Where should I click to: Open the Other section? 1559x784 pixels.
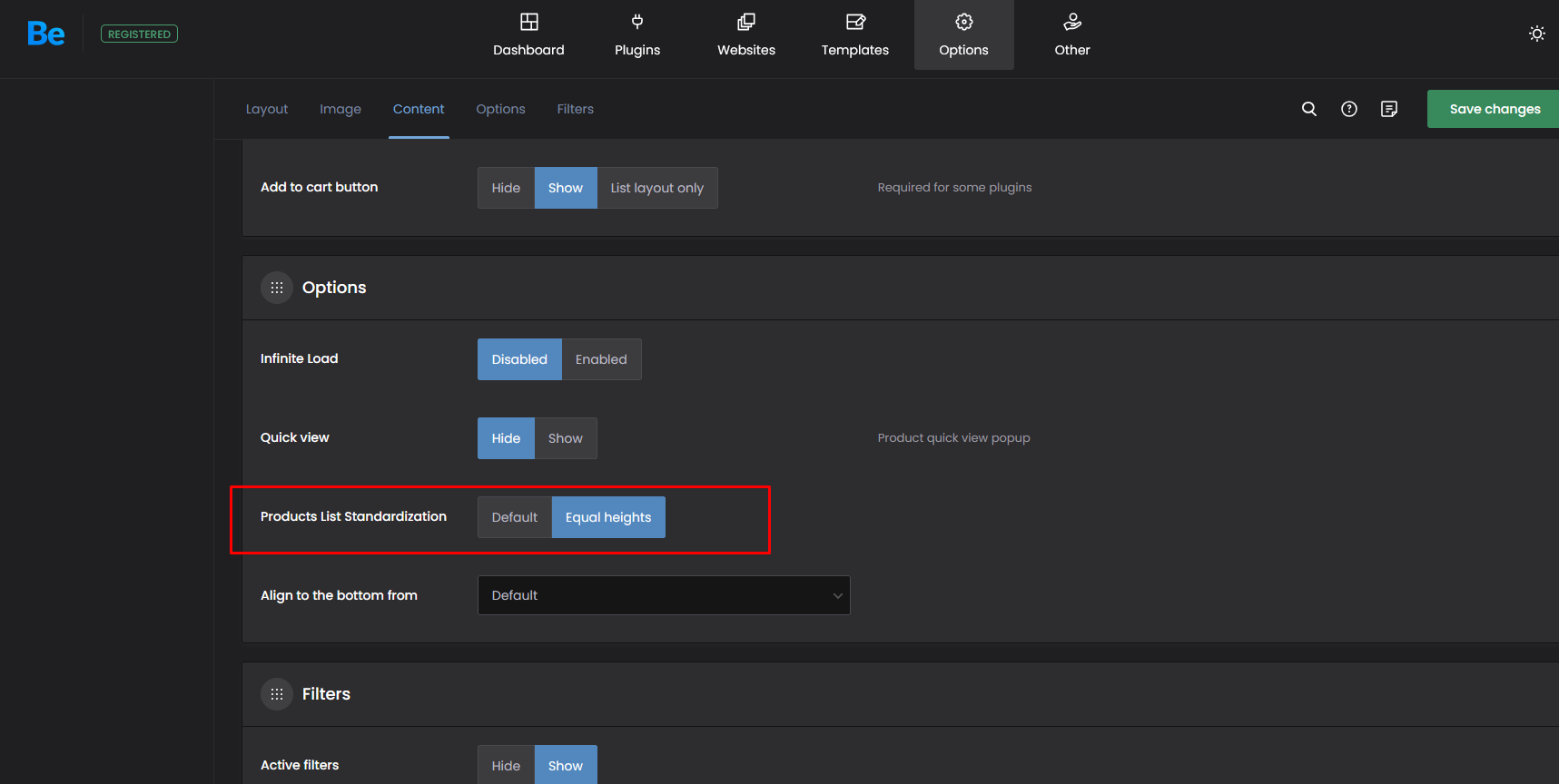1072,35
